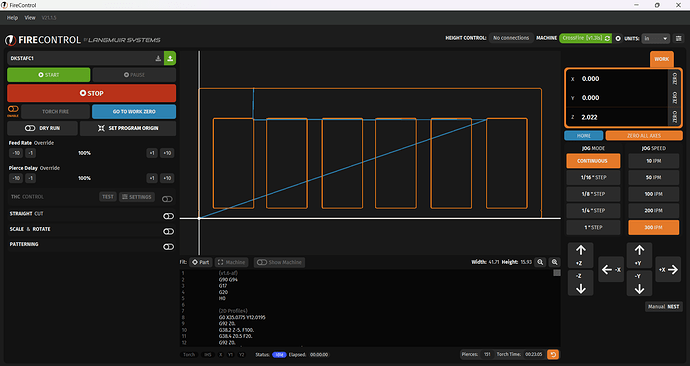Jog down with the -Y arrow
The height and width of the screenshot is (366, 690).
[x=639, y=283]
